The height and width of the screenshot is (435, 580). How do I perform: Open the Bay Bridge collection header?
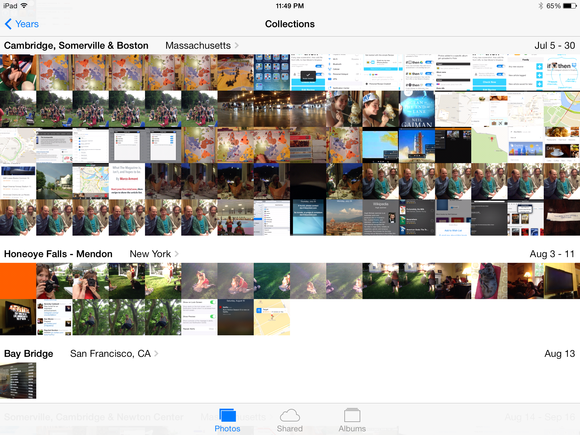(28, 354)
